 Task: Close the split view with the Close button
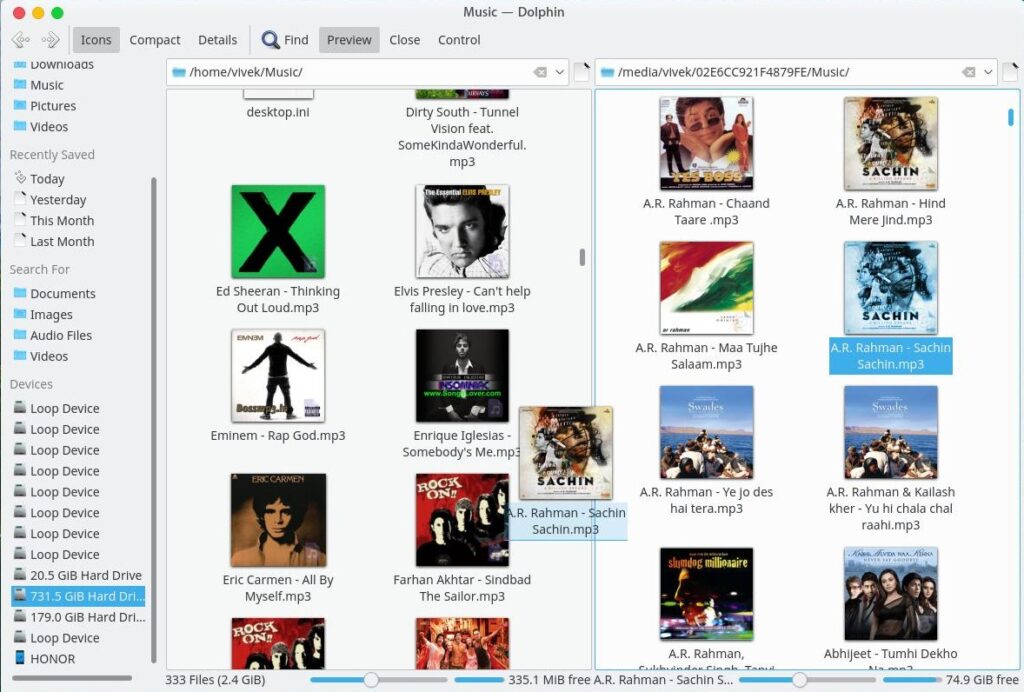click(x=404, y=40)
